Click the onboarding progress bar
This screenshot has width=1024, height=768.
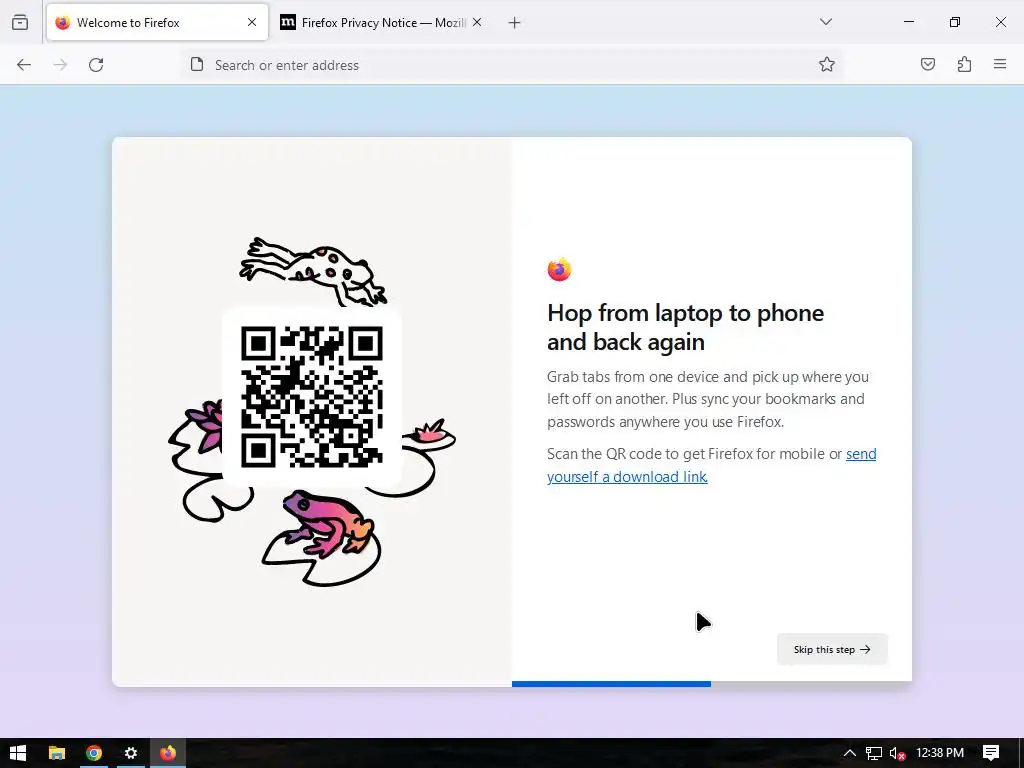point(712,684)
